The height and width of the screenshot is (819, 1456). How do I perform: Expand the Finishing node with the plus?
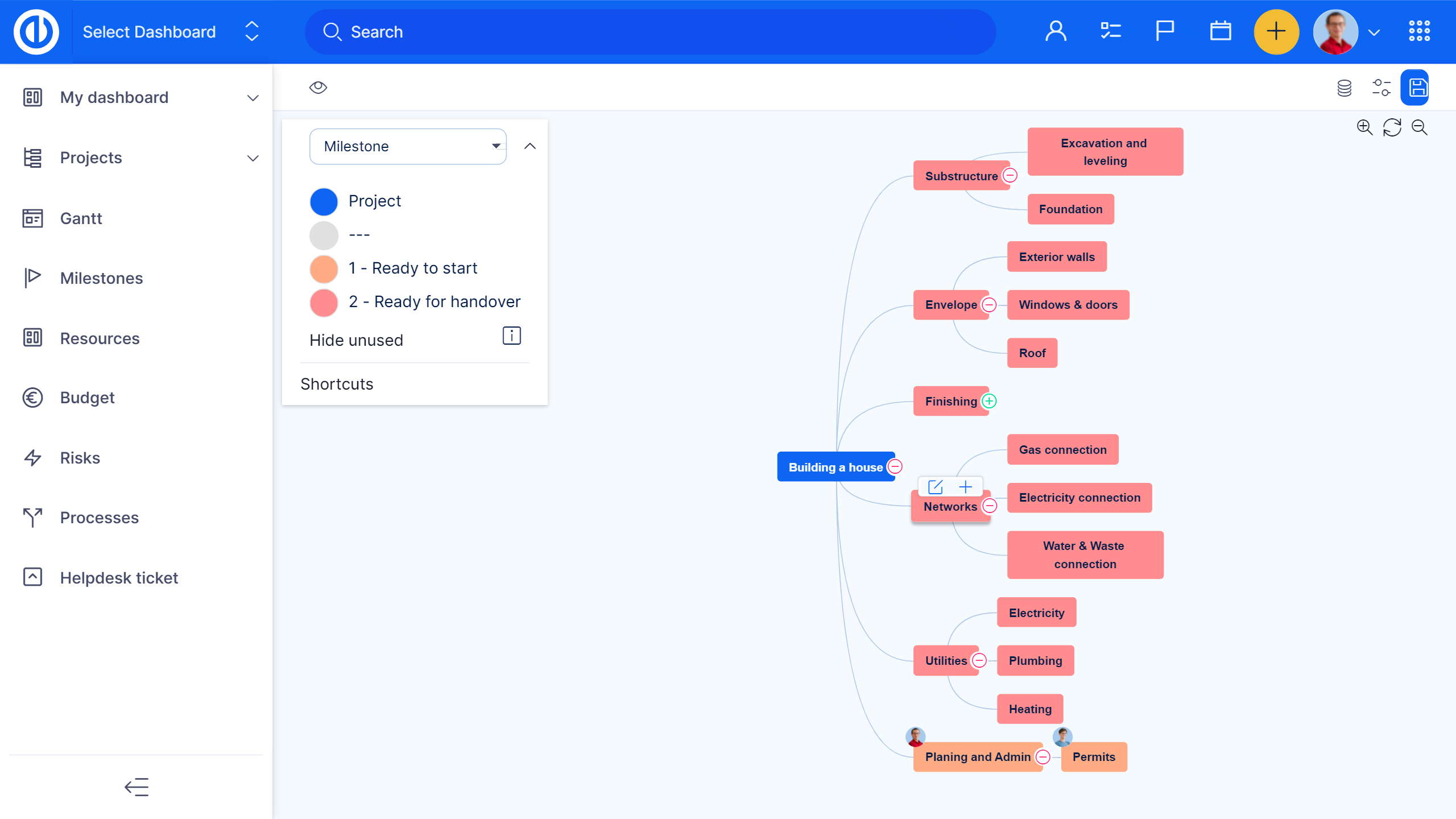[x=990, y=402]
